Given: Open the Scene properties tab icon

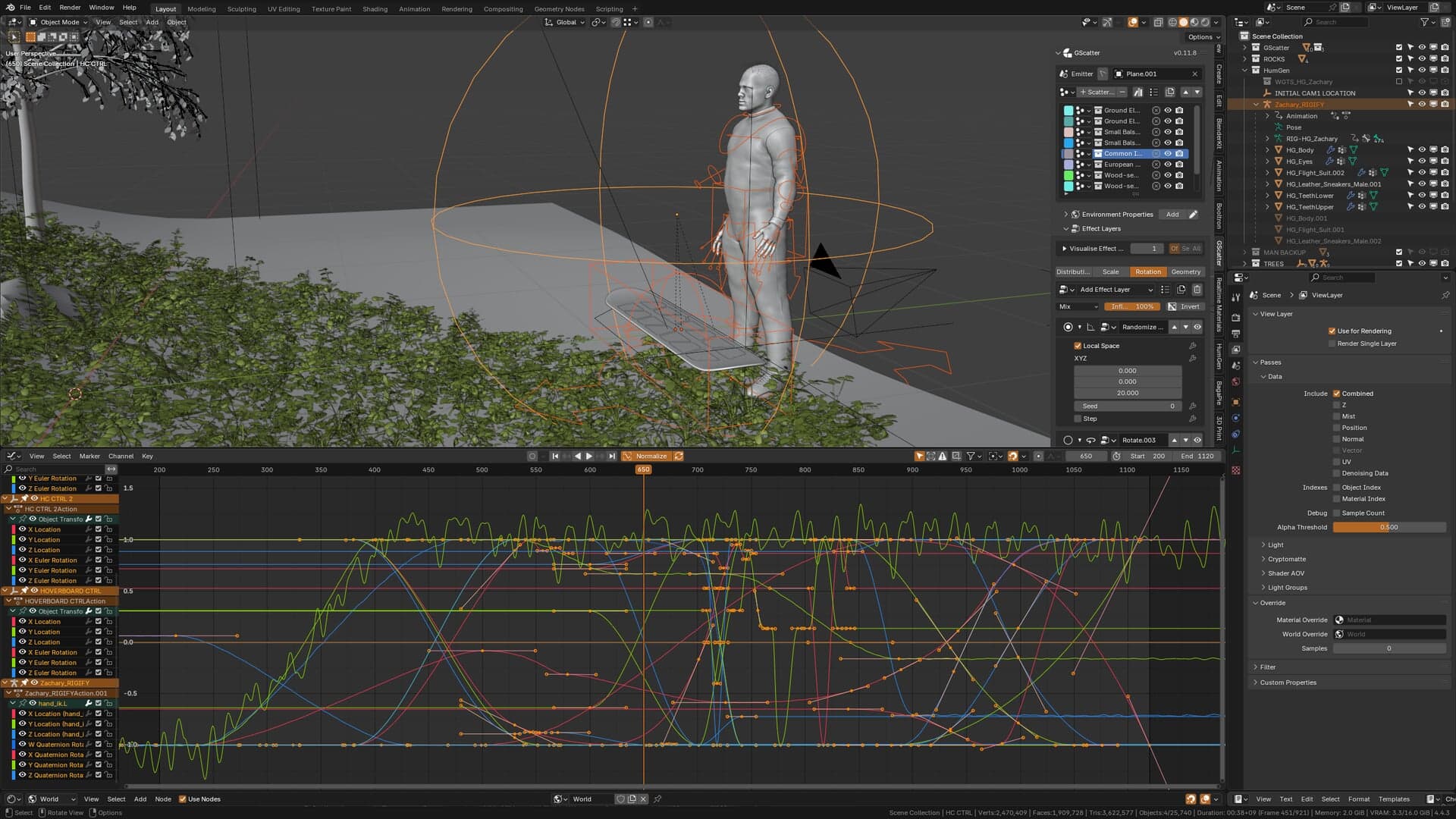Looking at the screenshot, I should [x=1236, y=366].
